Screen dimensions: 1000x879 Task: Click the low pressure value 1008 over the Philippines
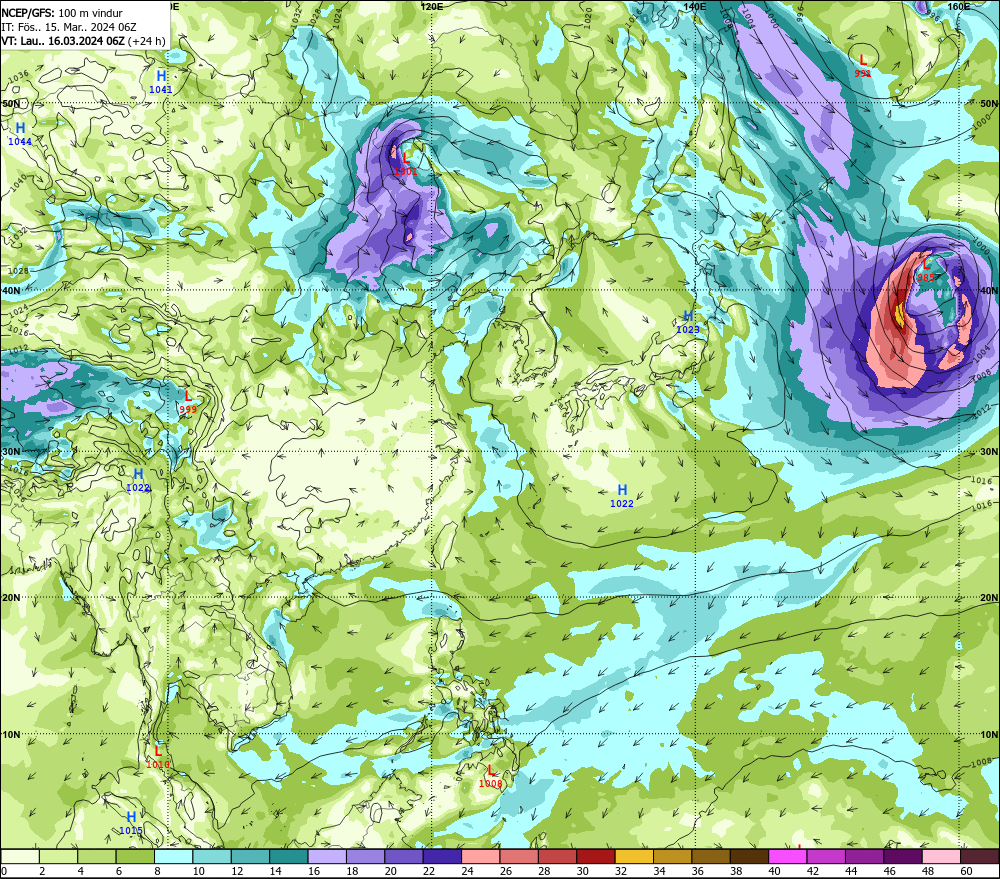490,783
